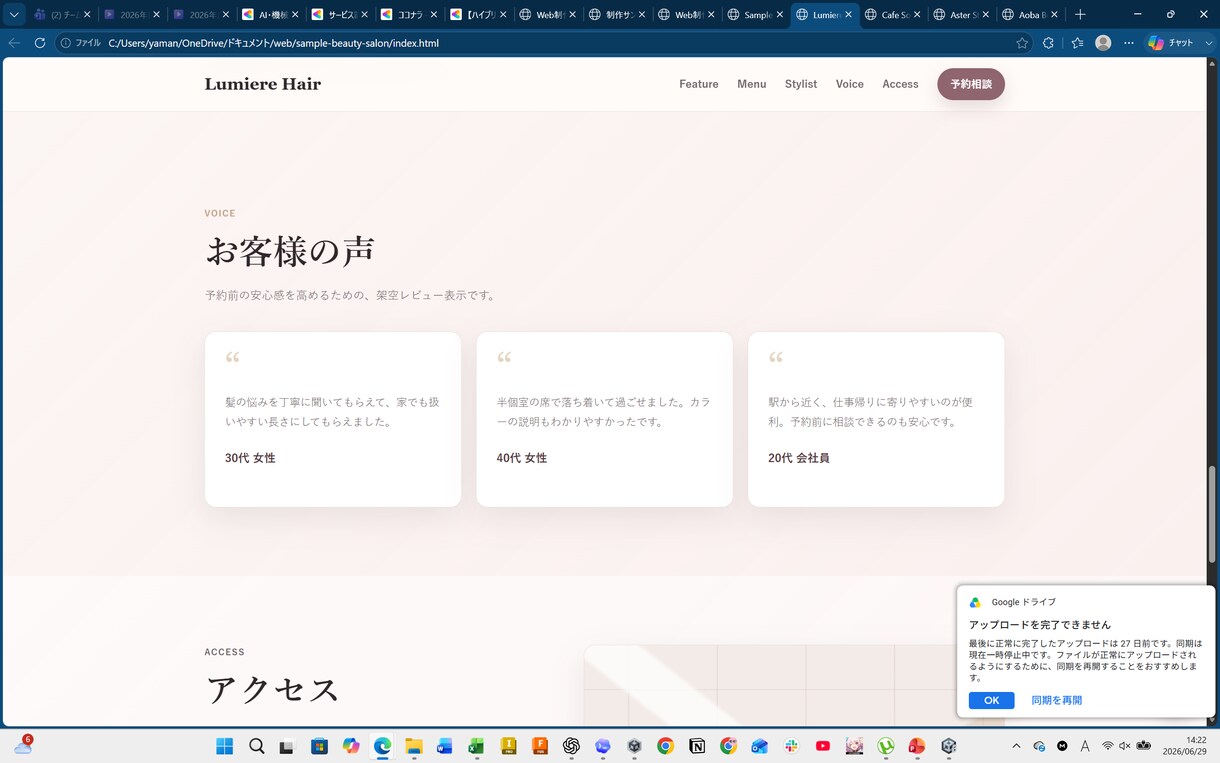Screen dimensions: 1220x763
Task: Open Task View in taskbar
Action: pyautogui.click(x=287, y=746)
